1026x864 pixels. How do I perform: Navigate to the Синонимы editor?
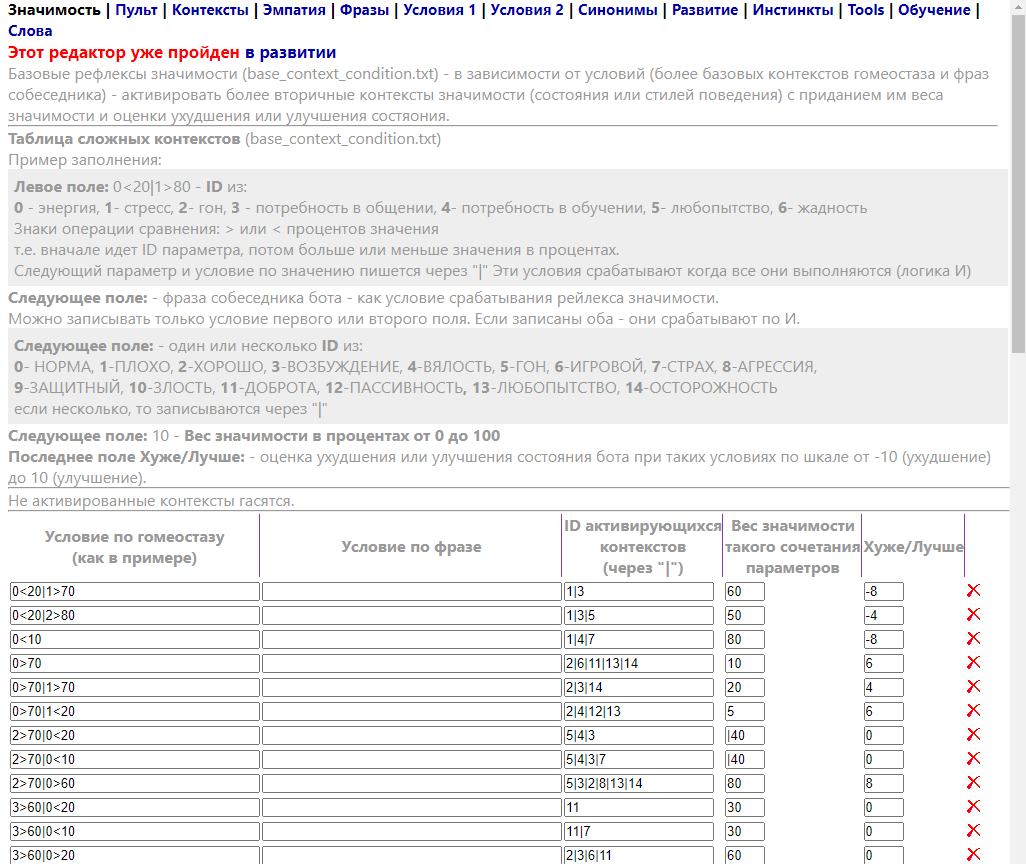[x=617, y=10]
